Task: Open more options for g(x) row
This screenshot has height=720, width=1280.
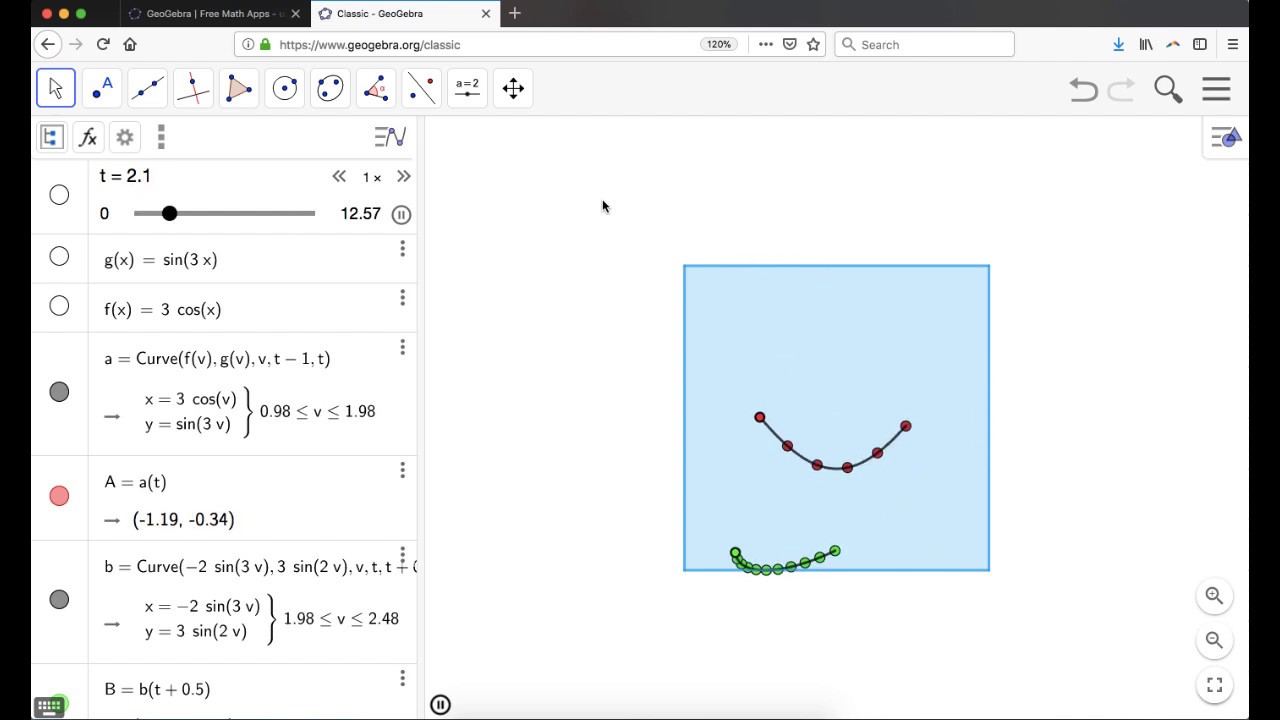Action: [402, 248]
